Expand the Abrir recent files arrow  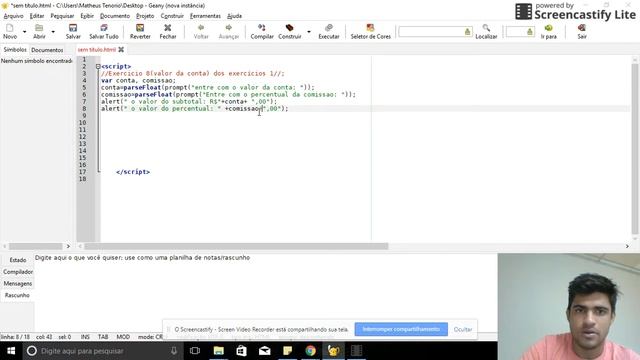coord(53,32)
